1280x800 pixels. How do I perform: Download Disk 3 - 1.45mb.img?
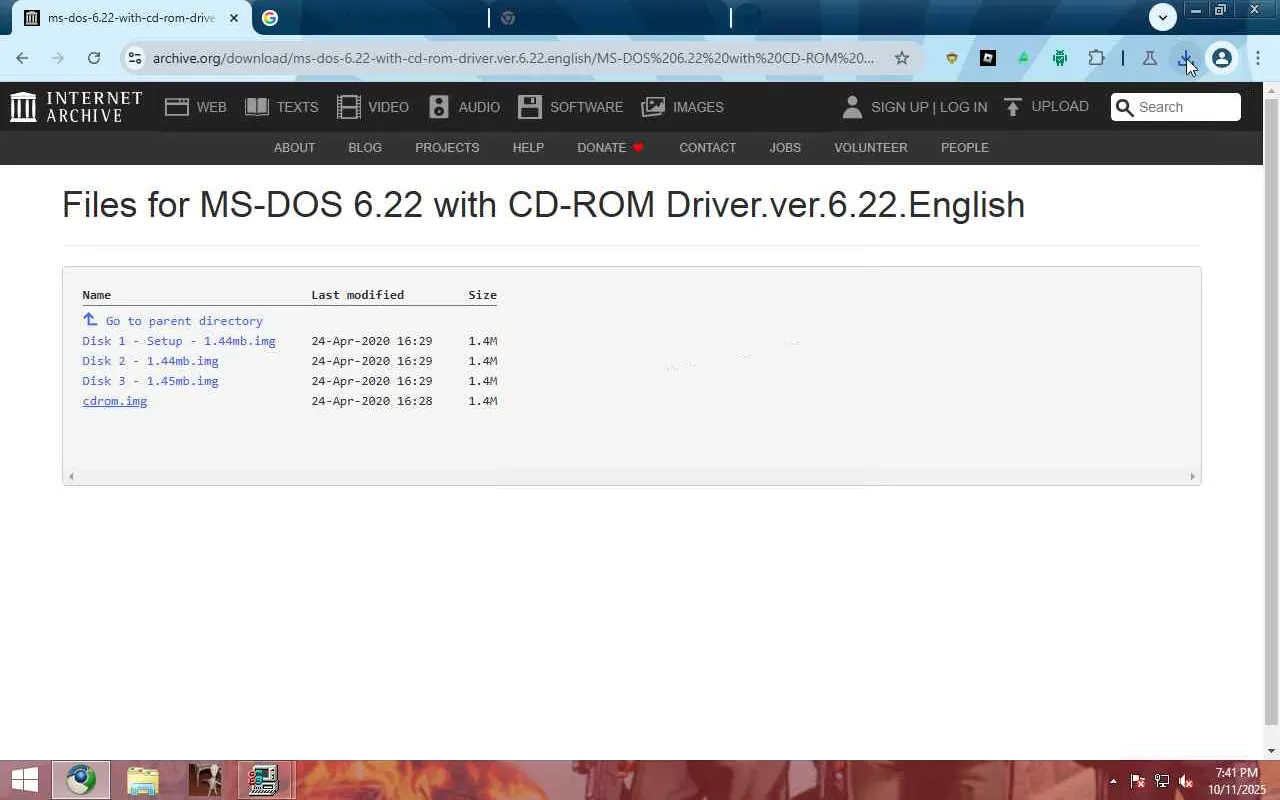click(x=150, y=381)
